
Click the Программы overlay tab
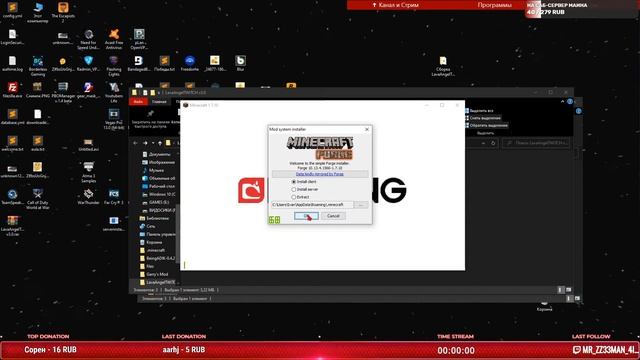[x=494, y=5]
